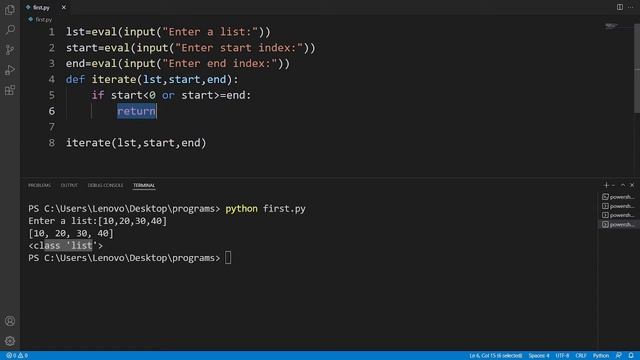Change line endings via CRLF entry
The height and width of the screenshot is (360, 640).
[580, 356]
